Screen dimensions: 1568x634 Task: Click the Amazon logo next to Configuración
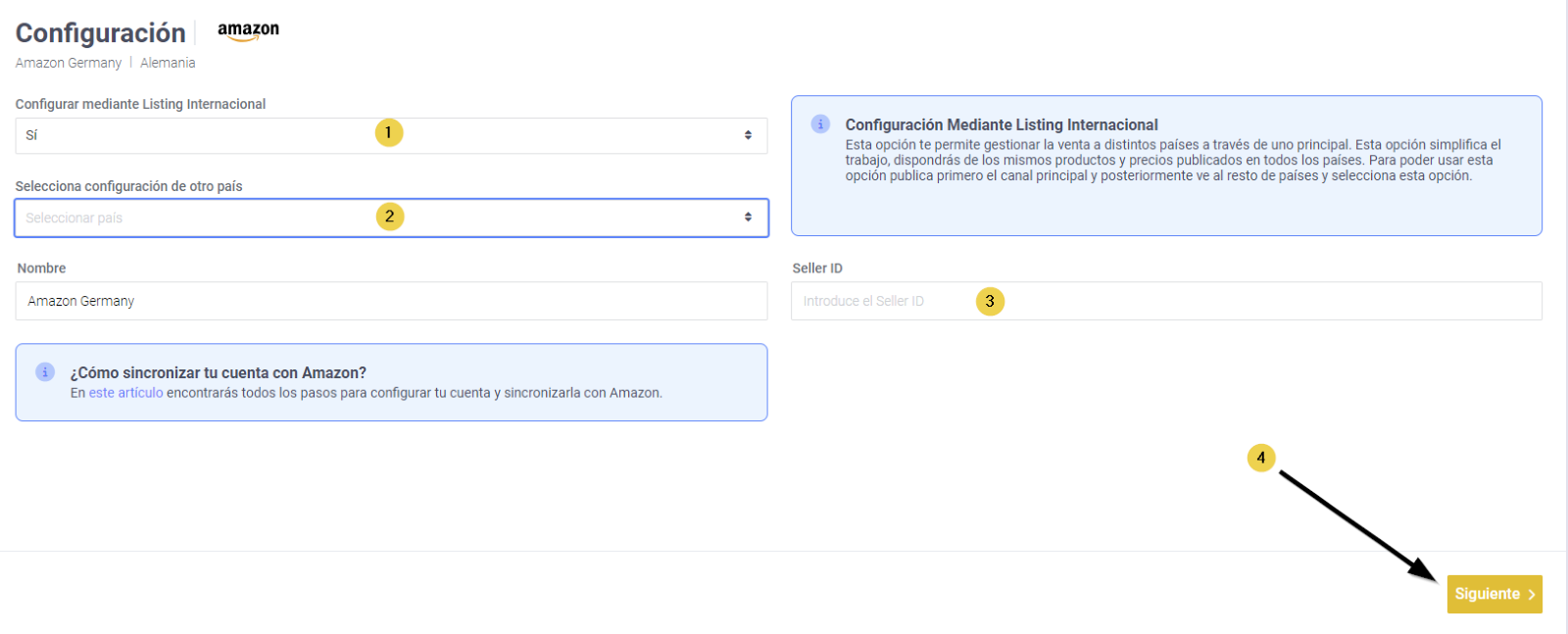[x=248, y=31]
